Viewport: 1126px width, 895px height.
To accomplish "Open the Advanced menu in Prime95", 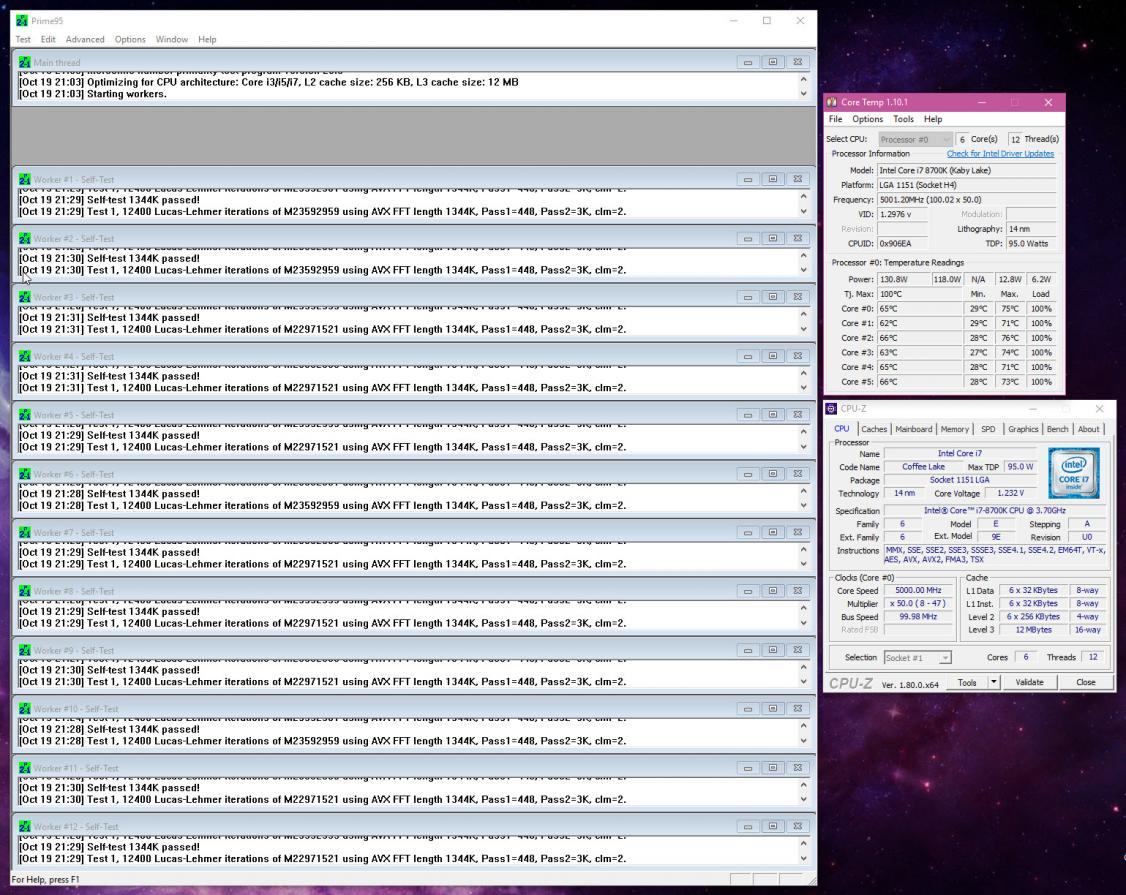I will point(85,40).
